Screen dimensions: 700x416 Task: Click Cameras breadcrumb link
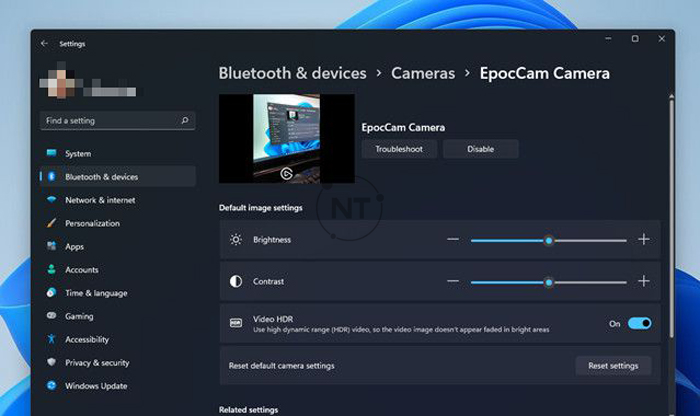pyautogui.click(x=423, y=73)
